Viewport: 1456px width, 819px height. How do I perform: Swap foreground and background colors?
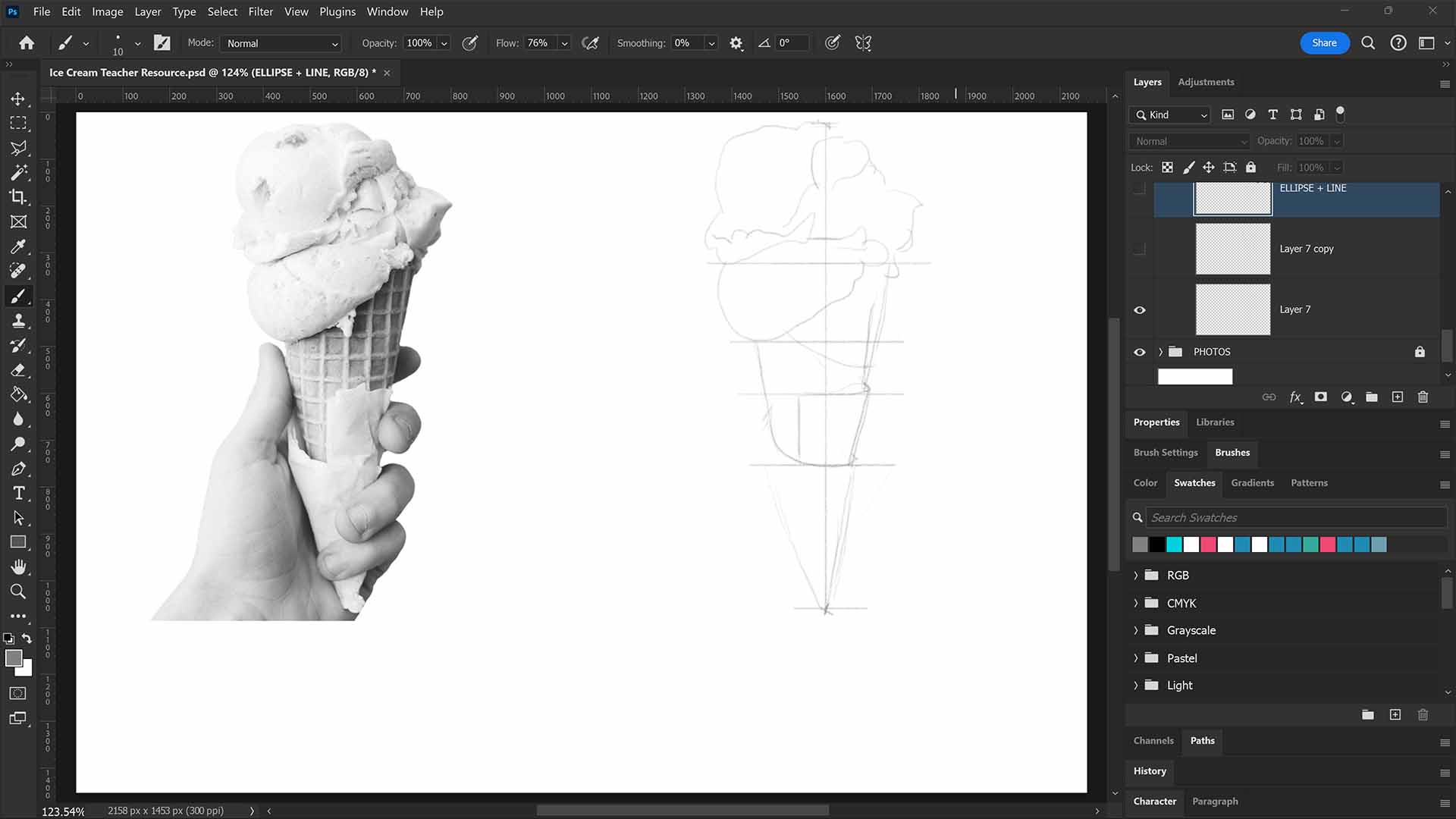coord(27,639)
